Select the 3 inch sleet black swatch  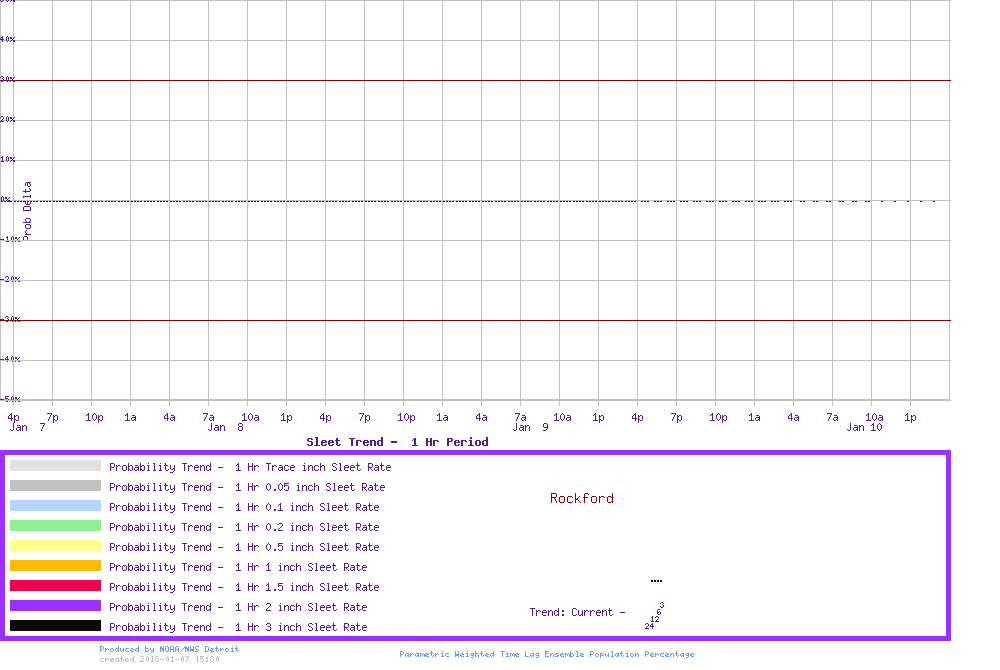[x=55, y=626]
